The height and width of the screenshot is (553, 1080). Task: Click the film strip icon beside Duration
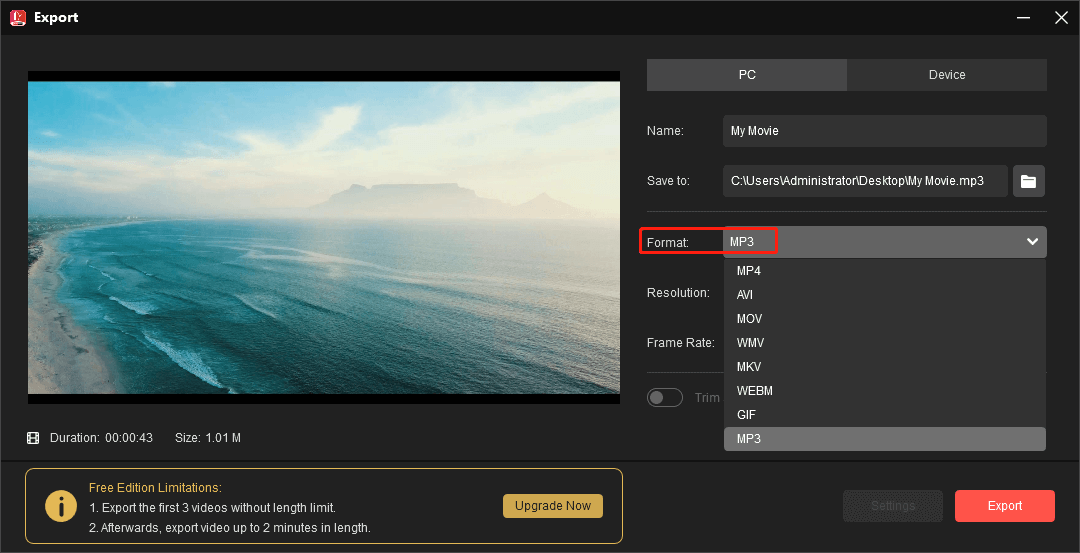tap(33, 438)
